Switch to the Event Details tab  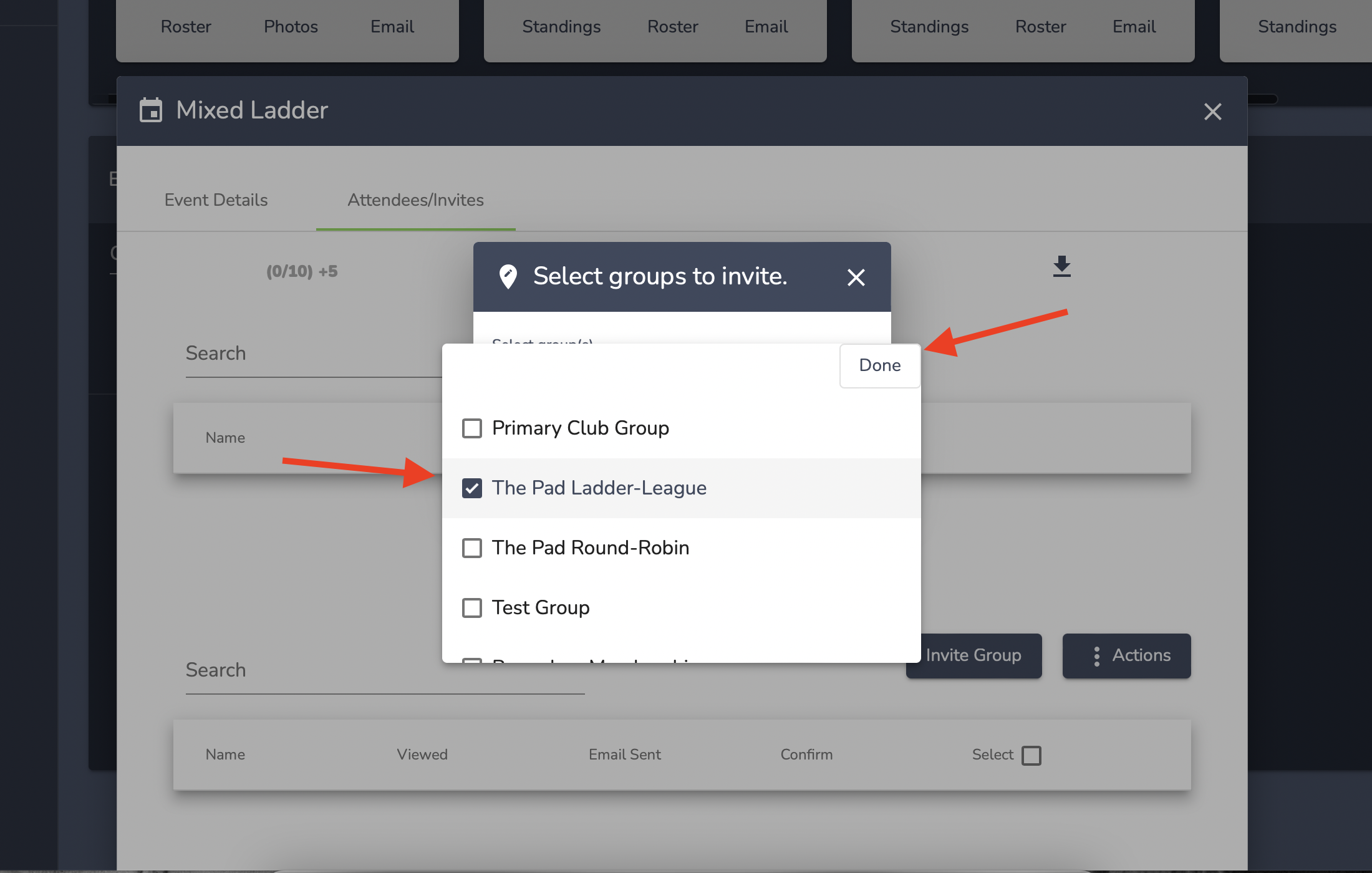click(216, 200)
